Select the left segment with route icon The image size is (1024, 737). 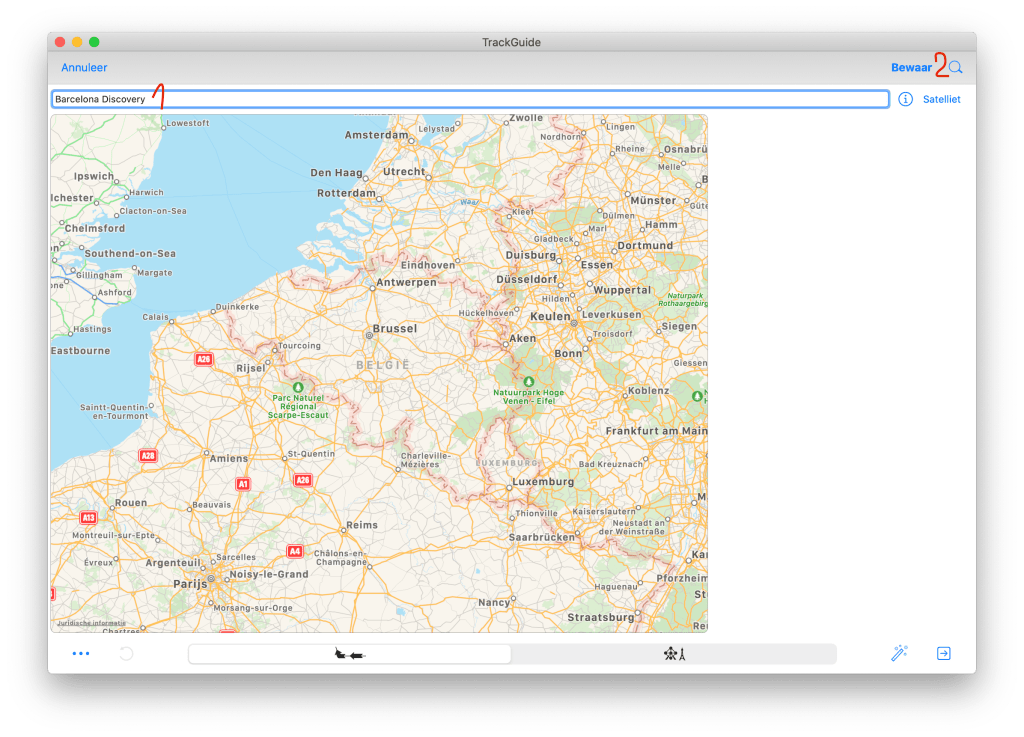point(349,654)
